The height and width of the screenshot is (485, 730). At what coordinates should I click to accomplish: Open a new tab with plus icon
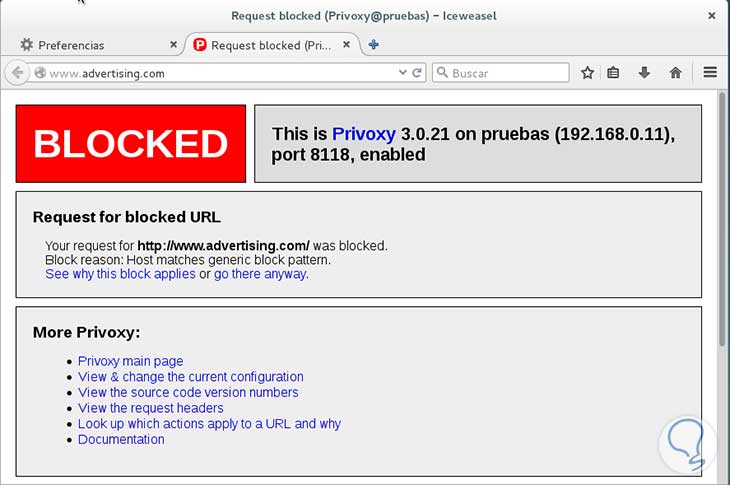tap(374, 44)
